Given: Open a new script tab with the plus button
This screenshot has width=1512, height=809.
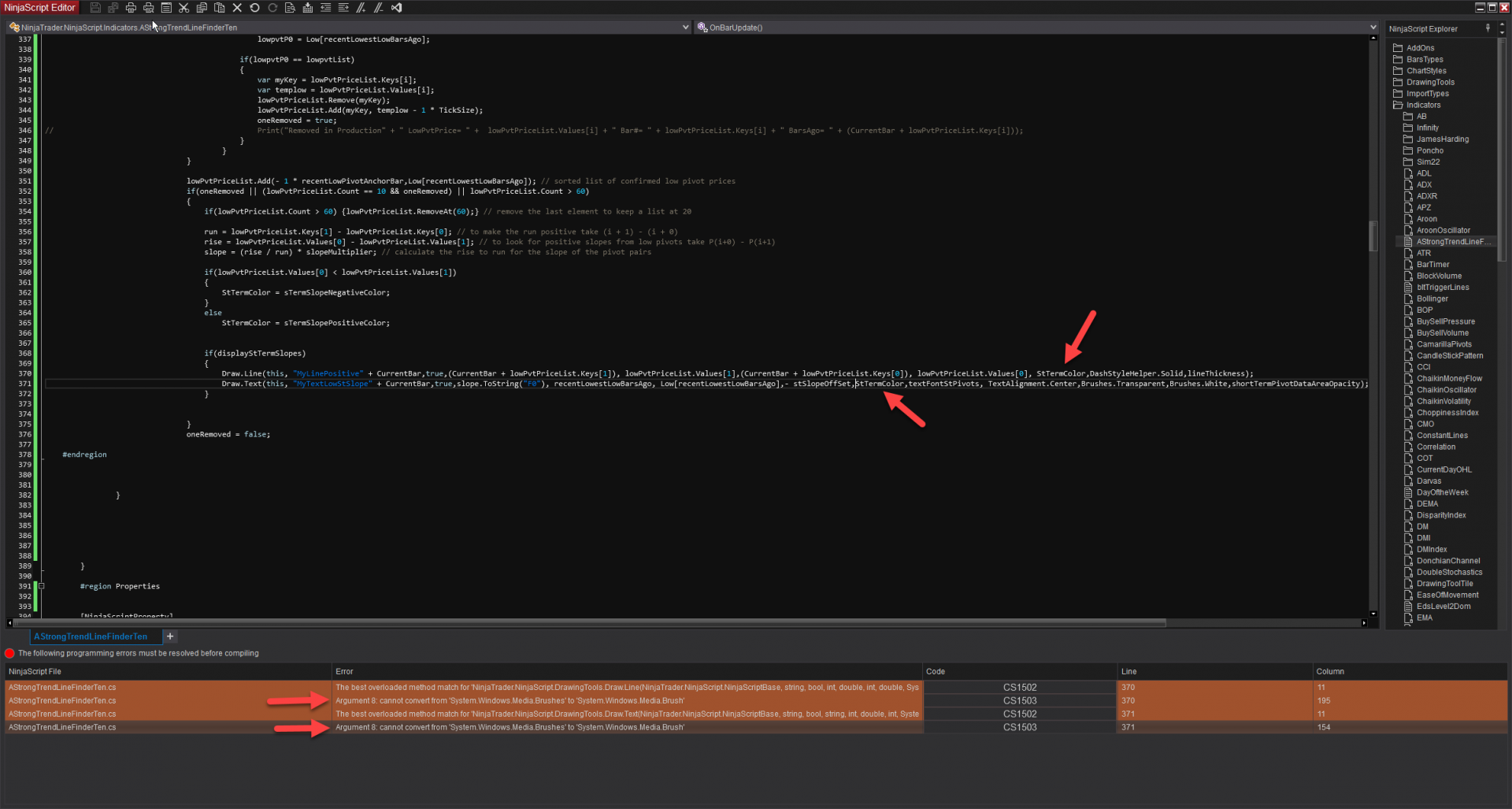Looking at the screenshot, I should point(170,636).
